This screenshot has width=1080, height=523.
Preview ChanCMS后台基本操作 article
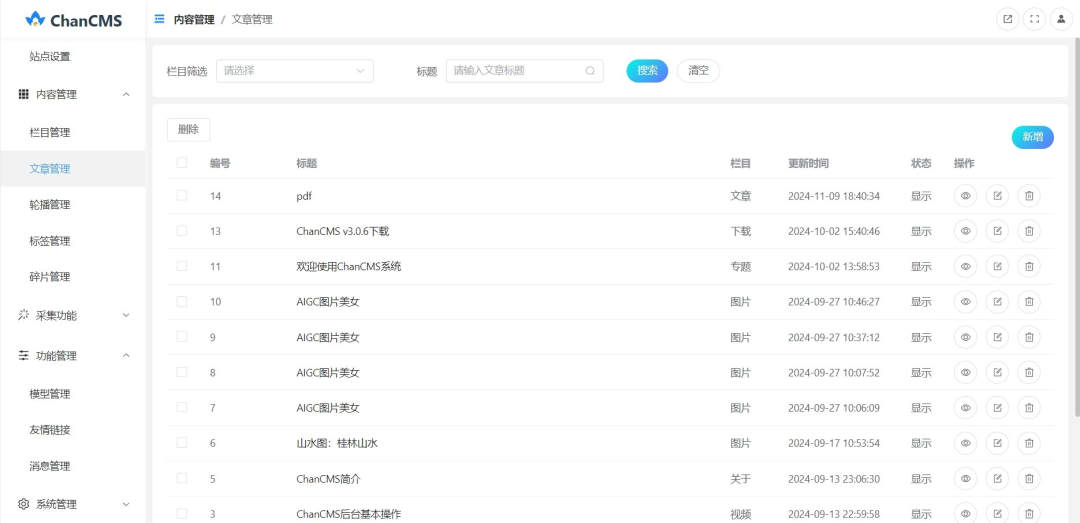[x=966, y=513]
